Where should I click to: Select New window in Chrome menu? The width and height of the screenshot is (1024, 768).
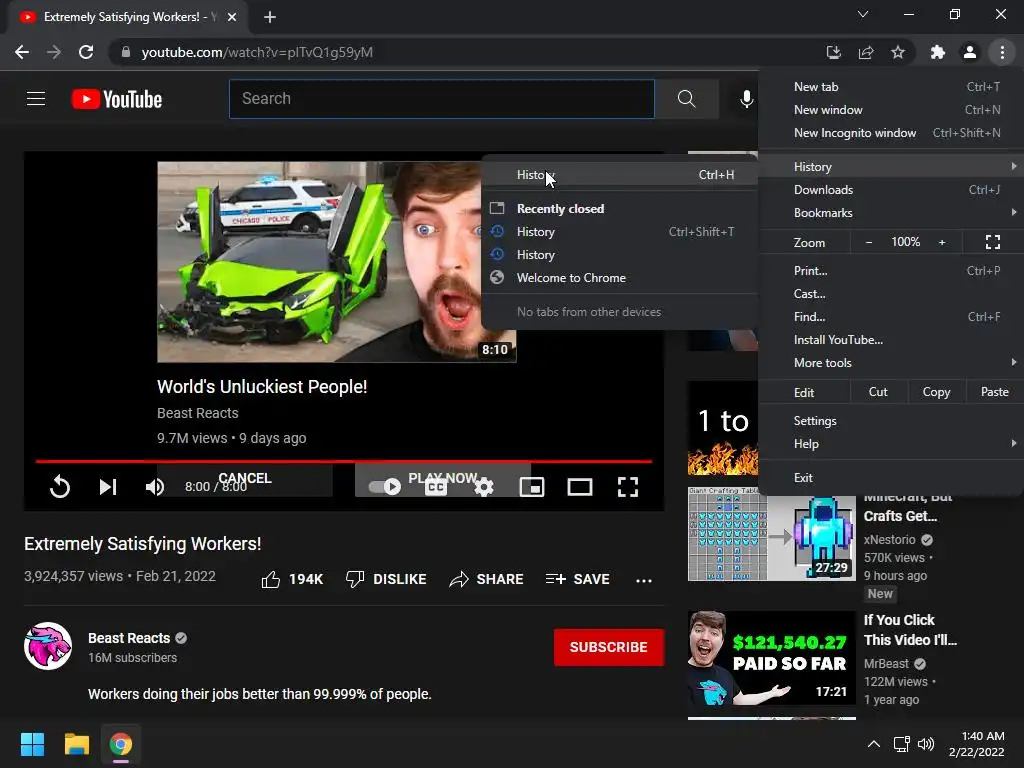[x=891, y=110]
